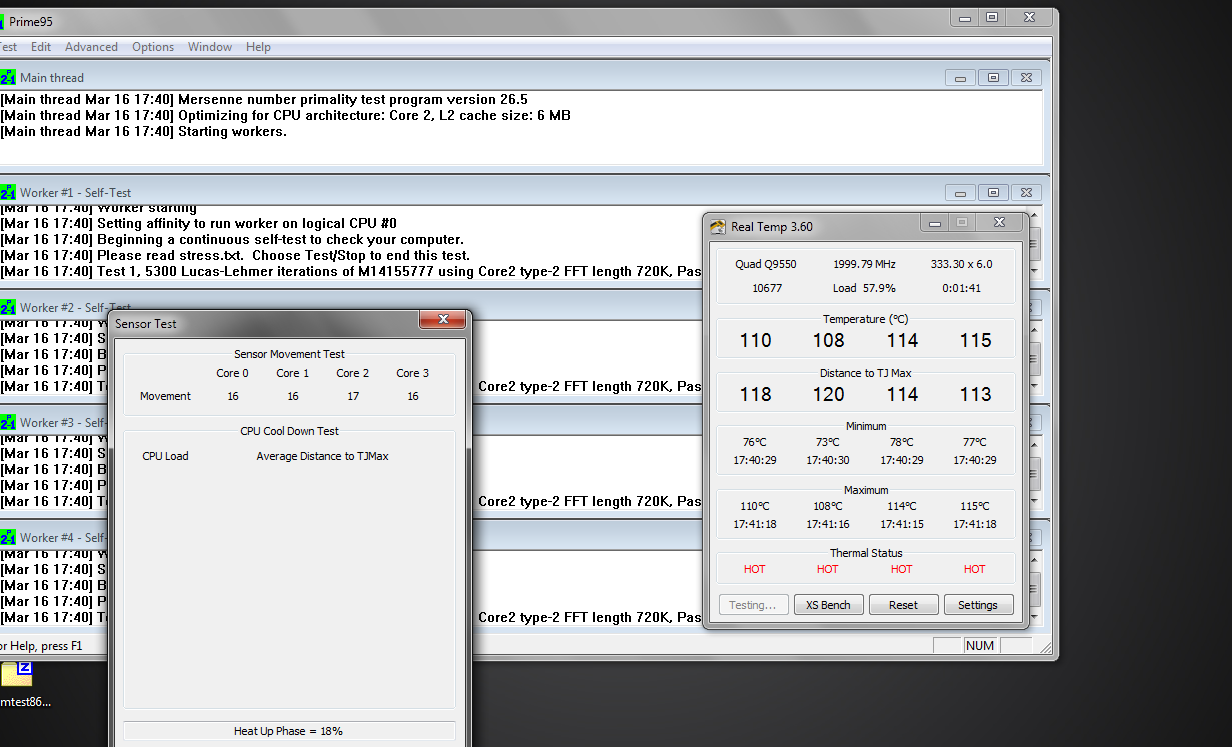The width and height of the screenshot is (1232, 747).
Task: Close the Worker #1 Self-Test window
Action: (1026, 193)
